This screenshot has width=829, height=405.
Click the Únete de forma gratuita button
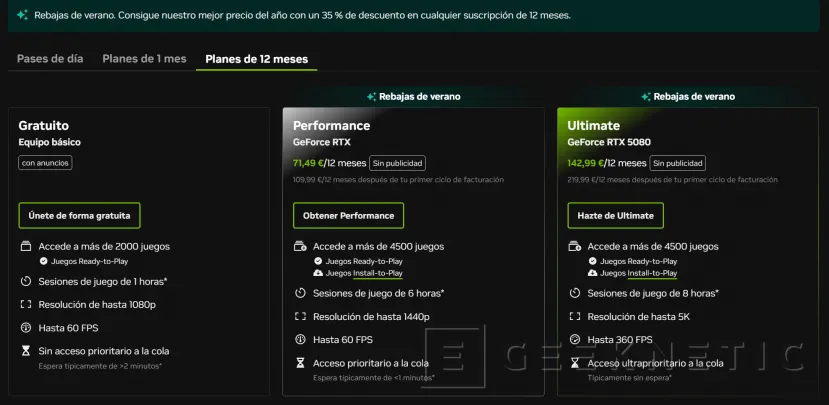pyautogui.click(x=79, y=215)
